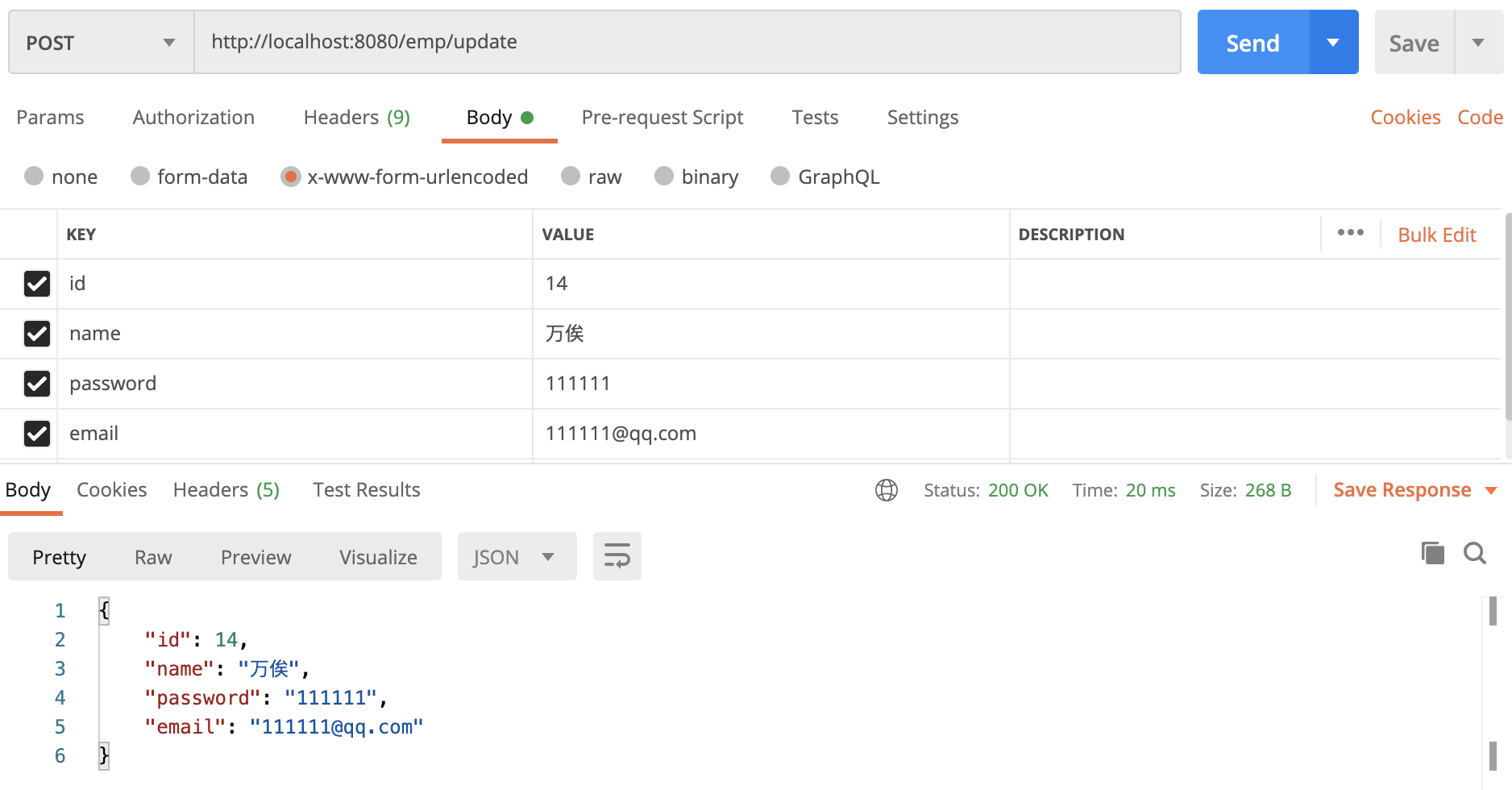
Task: View the Test Results tab
Action: (366, 489)
